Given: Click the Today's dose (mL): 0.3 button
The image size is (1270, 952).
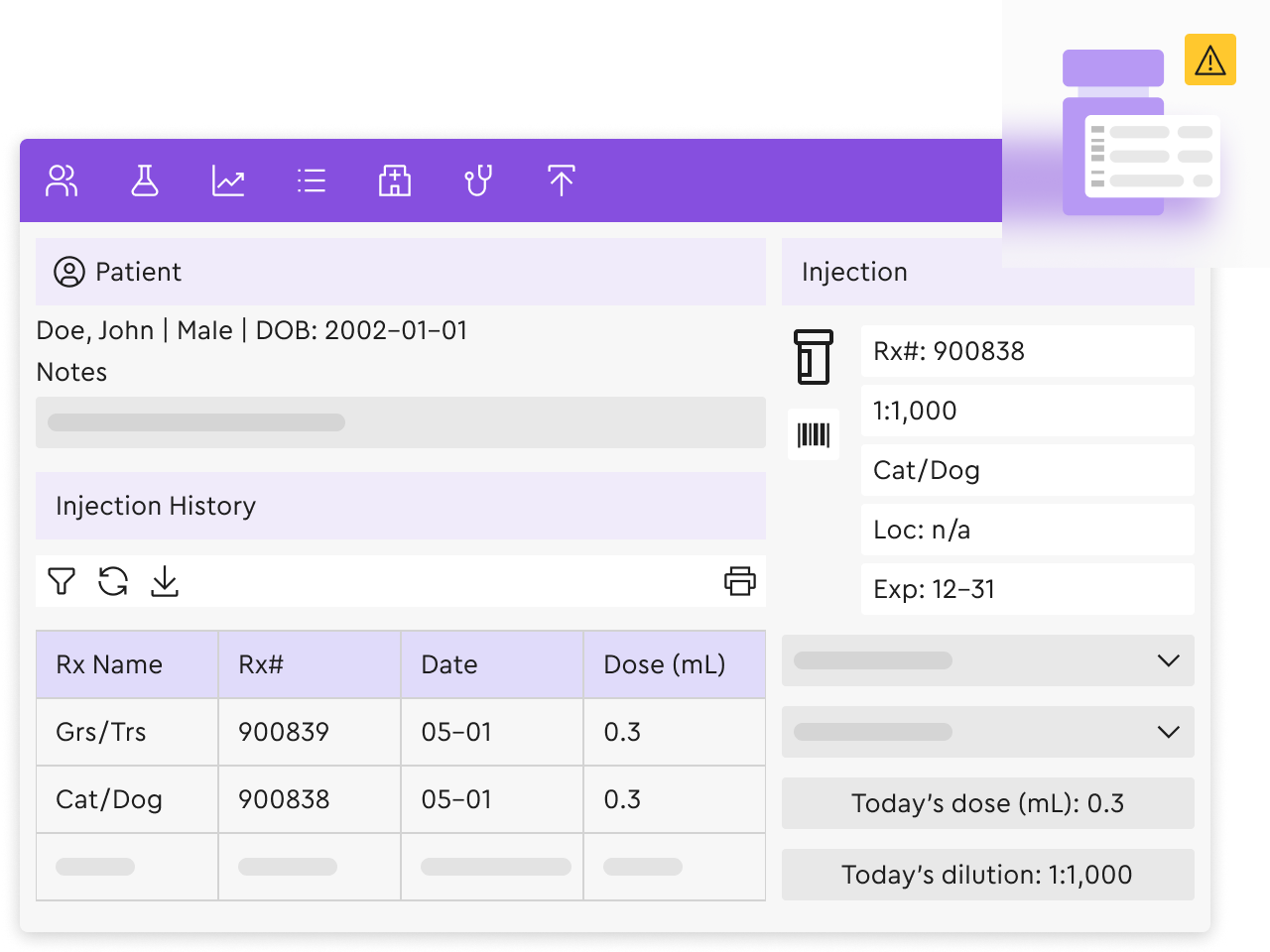Looking at the screenshot, I should (988, 803).
